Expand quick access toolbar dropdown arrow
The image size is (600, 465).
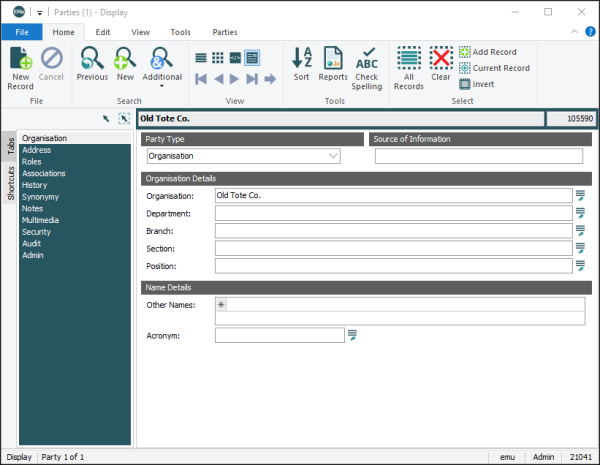pyautogui.click(x=40, y=12)
